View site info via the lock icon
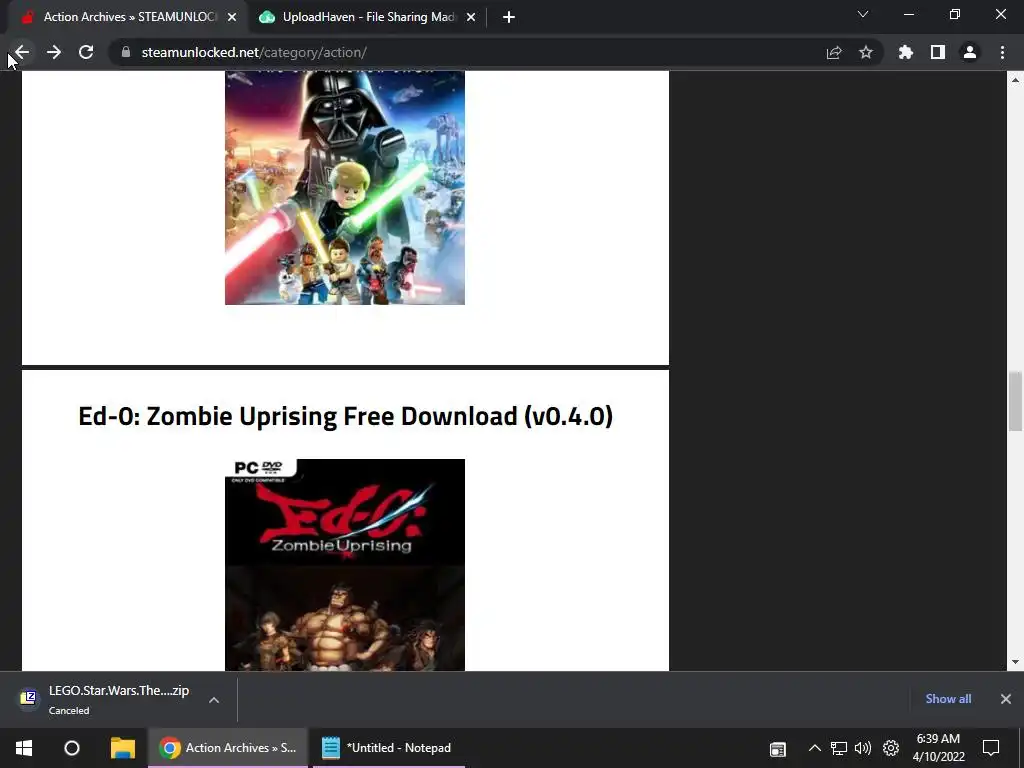 click(x=126, y=52)
